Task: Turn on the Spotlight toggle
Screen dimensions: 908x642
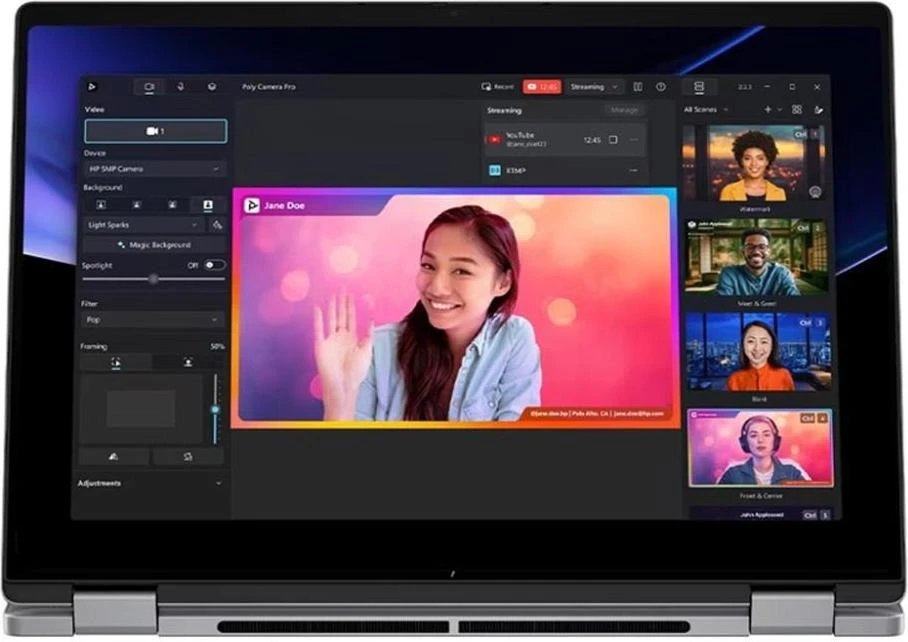Action: (214, 265)
